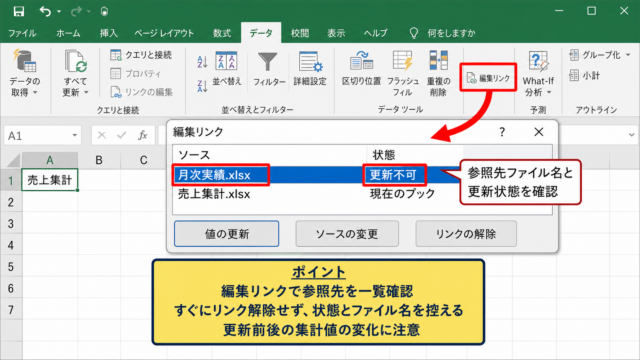Viewport: 640px width, 360px height.
Task: Click the ソース column header
Action: (194, 155)
